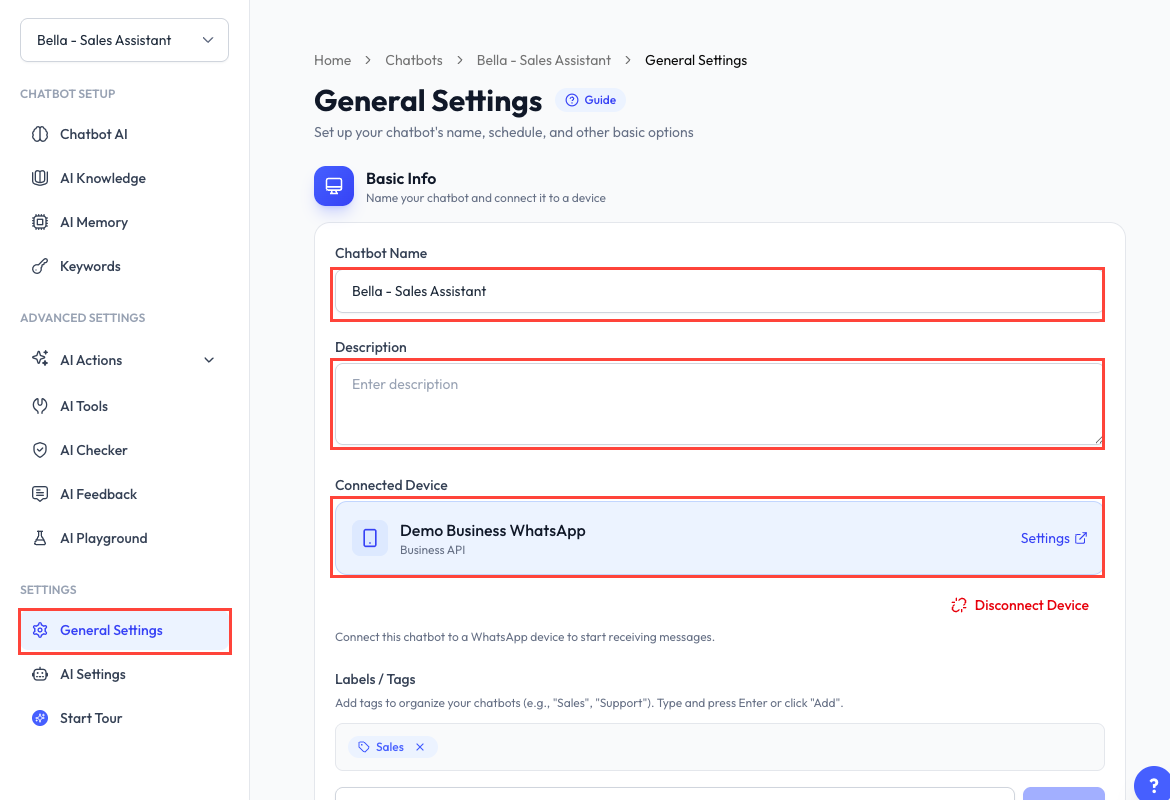This screenshot has width=1170, height=800.
Task: Open AI Checker label in sidebar
Action: pos(93,450)
